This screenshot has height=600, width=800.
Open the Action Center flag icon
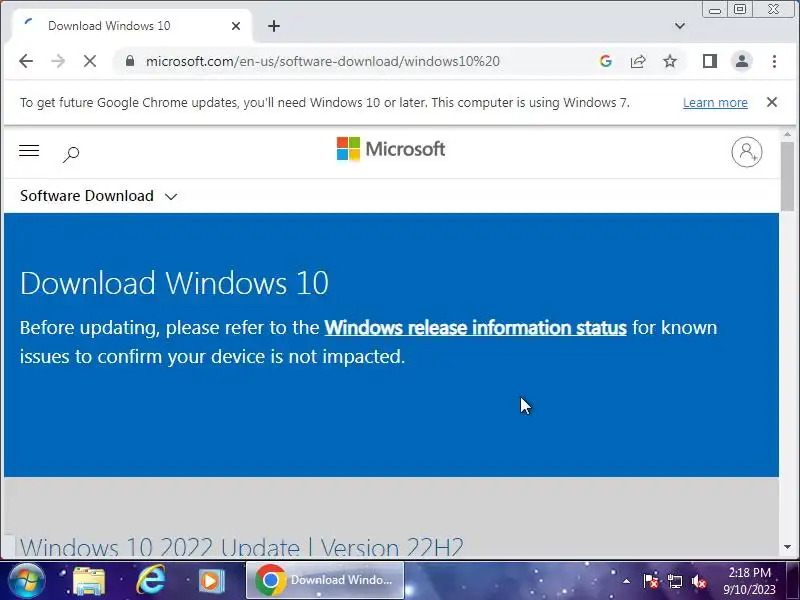tap(651, 581)
